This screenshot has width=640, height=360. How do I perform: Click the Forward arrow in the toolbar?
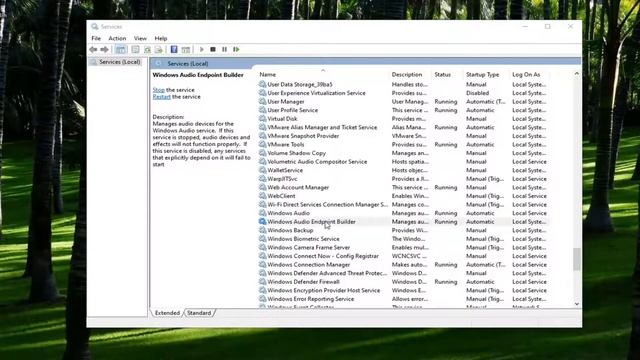(104, 49)
